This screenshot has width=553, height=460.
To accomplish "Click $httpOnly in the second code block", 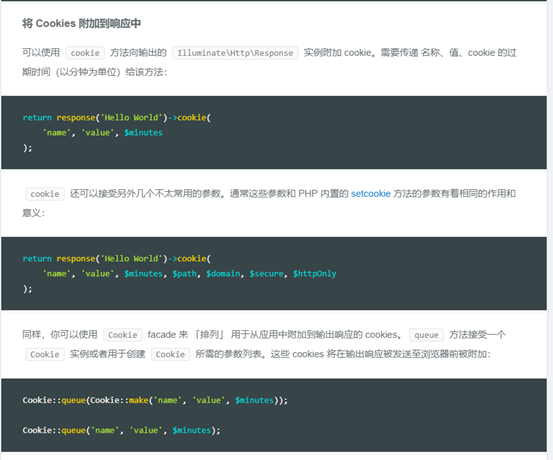I will pos(315,274).
